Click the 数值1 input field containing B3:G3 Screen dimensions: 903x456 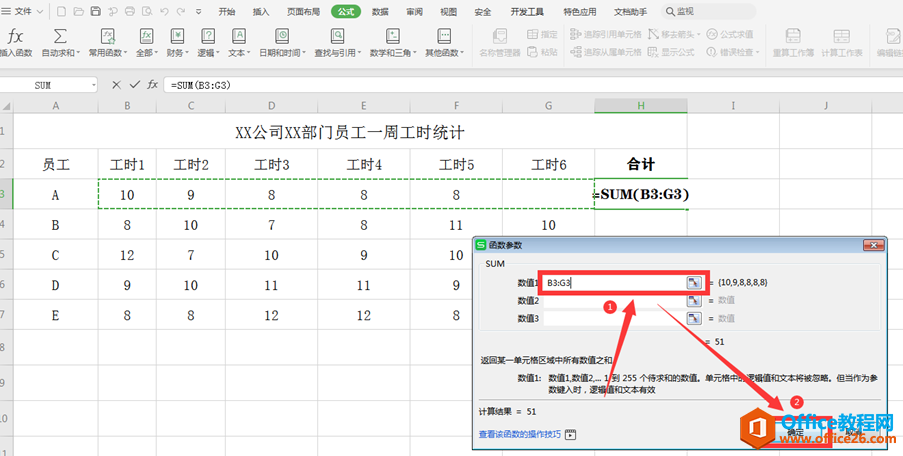pyautogui.click(x=614, y=282)
